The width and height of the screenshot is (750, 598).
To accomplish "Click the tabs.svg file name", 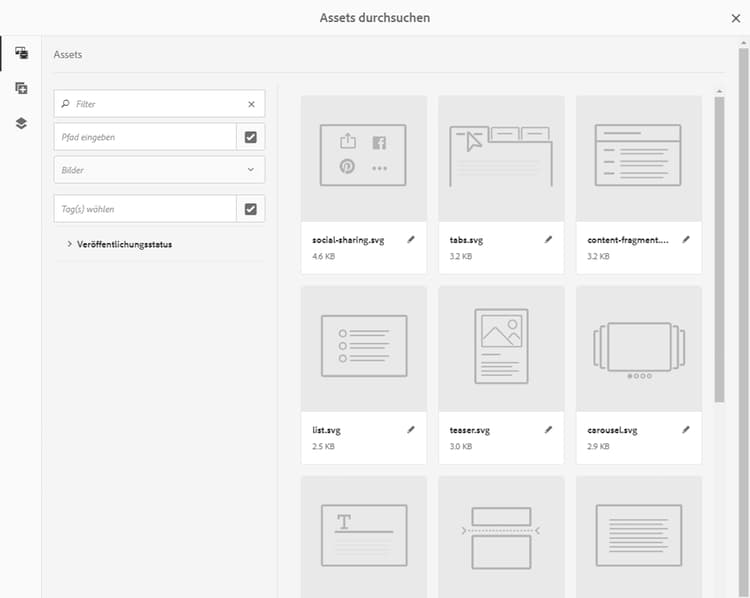I will point(466,240).
